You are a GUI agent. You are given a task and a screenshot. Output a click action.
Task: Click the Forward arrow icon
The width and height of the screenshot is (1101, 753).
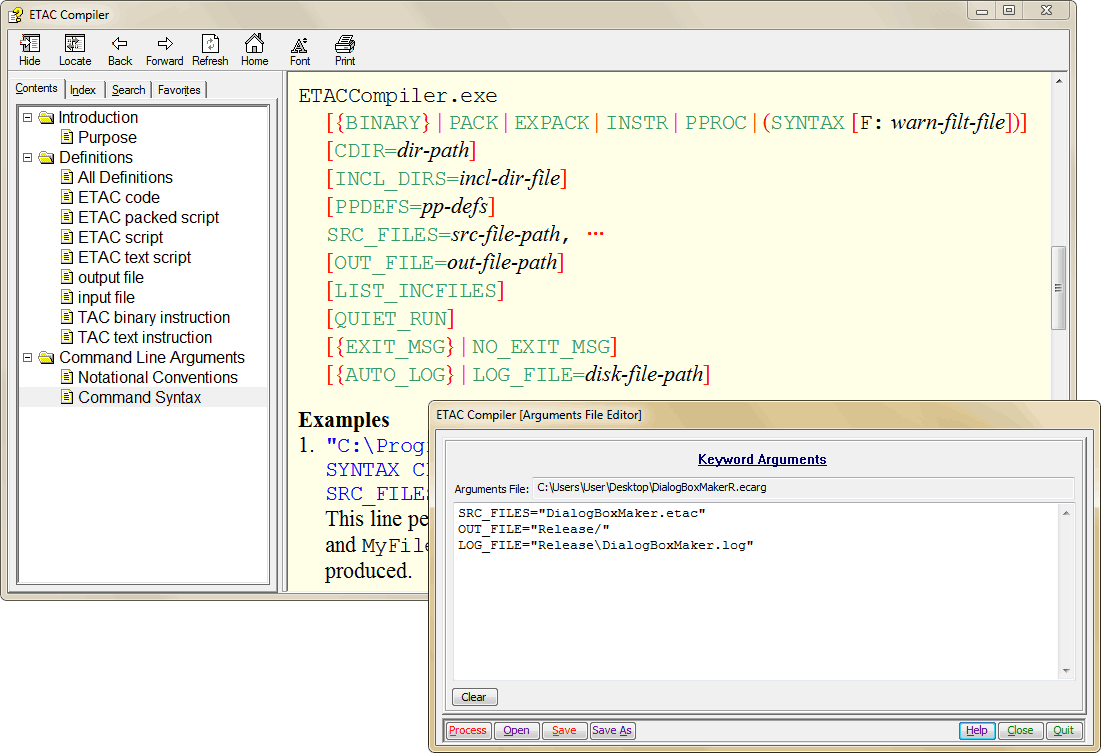[165, 49]
